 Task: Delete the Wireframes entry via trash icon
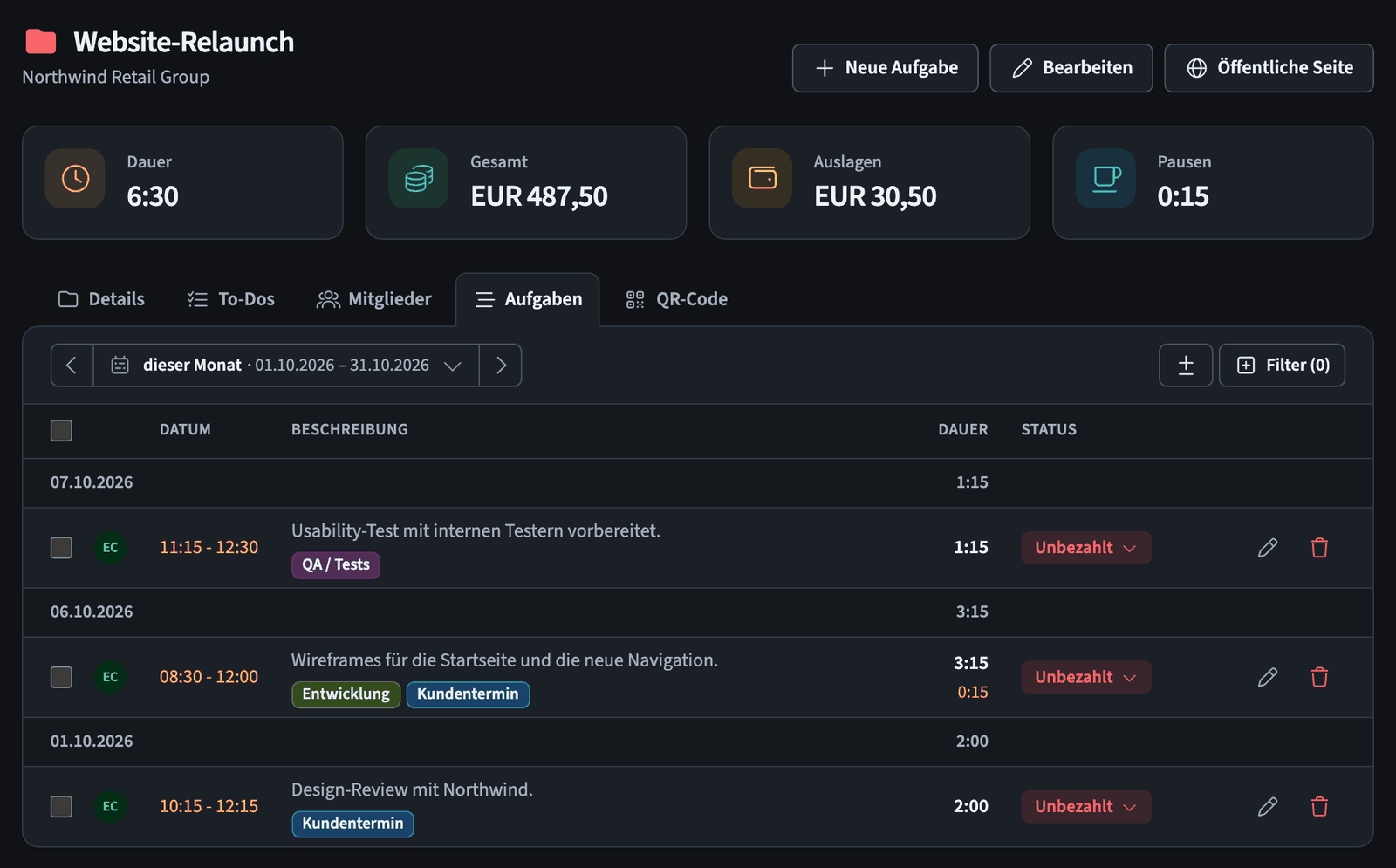pos(1319,677)
